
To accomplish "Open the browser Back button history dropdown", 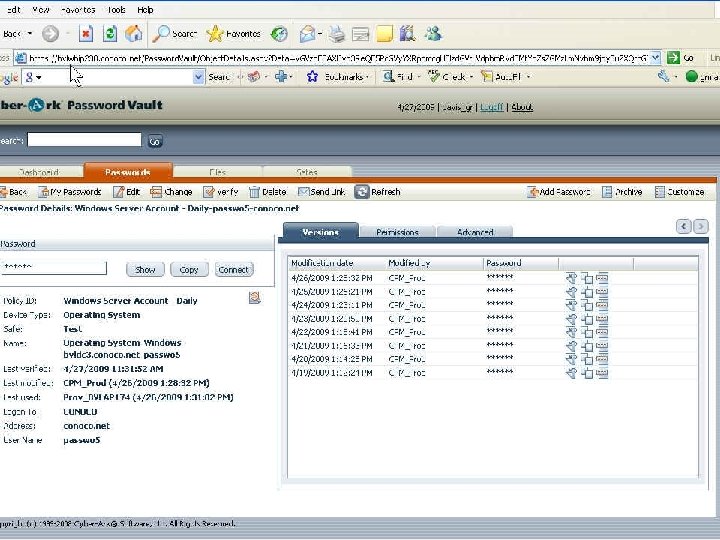I will (30, 34).
